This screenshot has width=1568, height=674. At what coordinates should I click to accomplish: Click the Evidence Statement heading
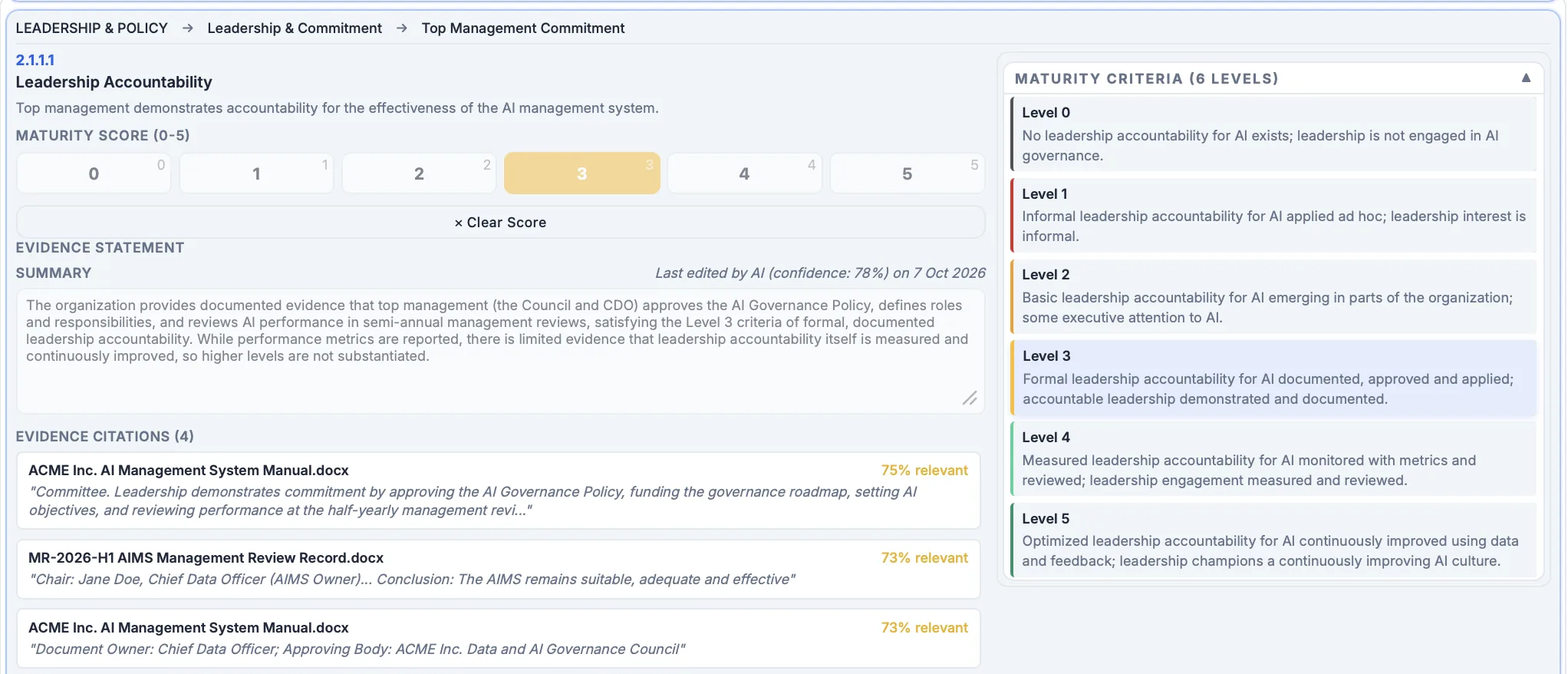point(100,248)
